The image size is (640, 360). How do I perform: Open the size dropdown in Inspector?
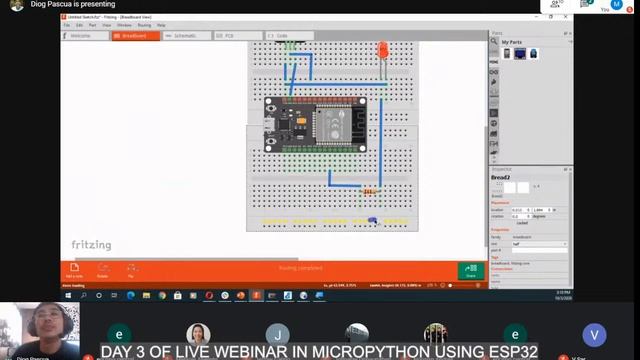[540, 244]
